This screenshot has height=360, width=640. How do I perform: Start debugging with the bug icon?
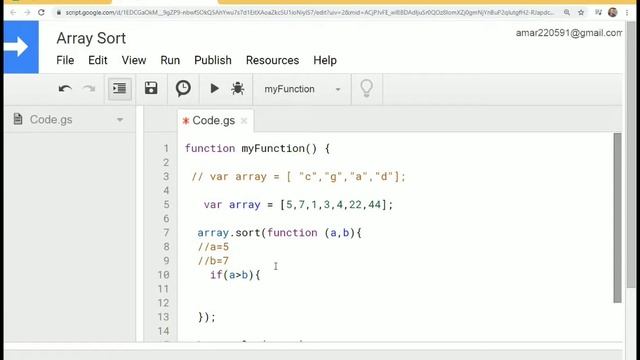238,88
